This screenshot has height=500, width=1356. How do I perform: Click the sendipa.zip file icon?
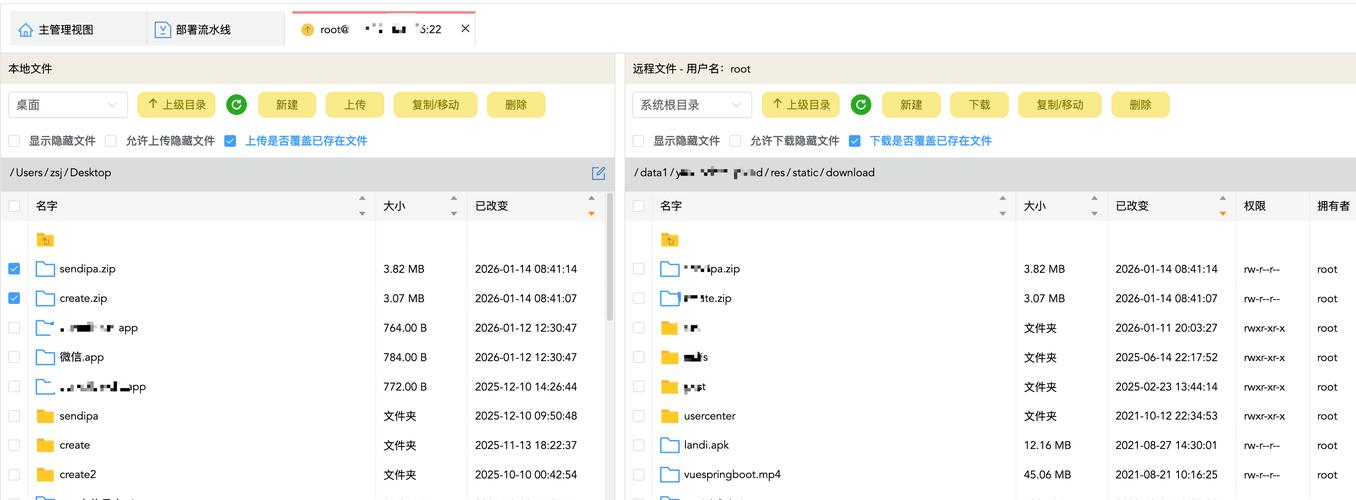click(45, 269)
